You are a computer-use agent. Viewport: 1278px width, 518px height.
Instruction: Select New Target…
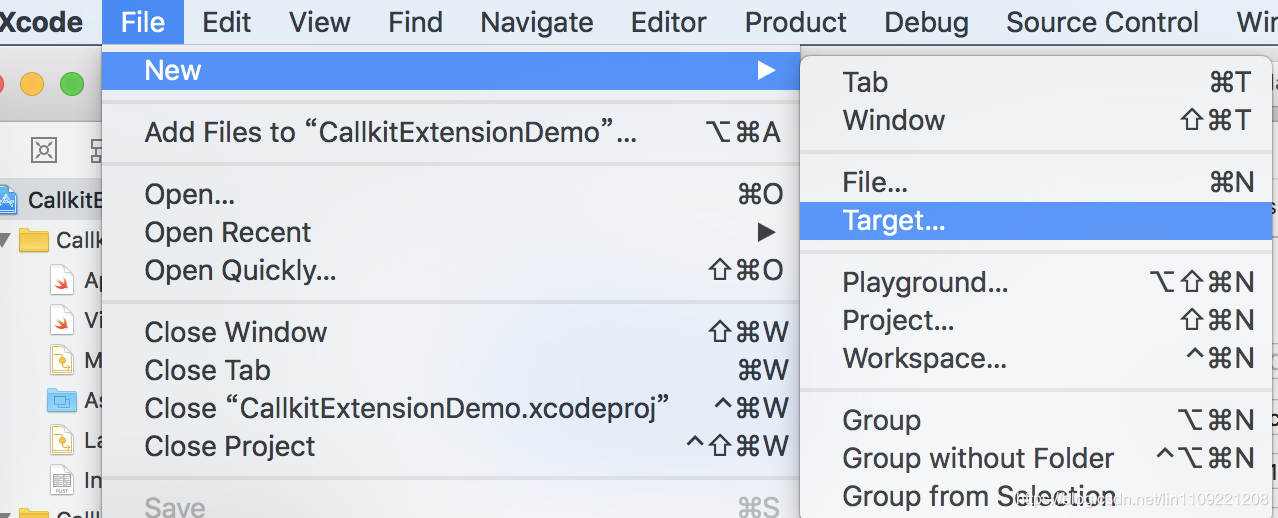click(x=1036, y=220)
